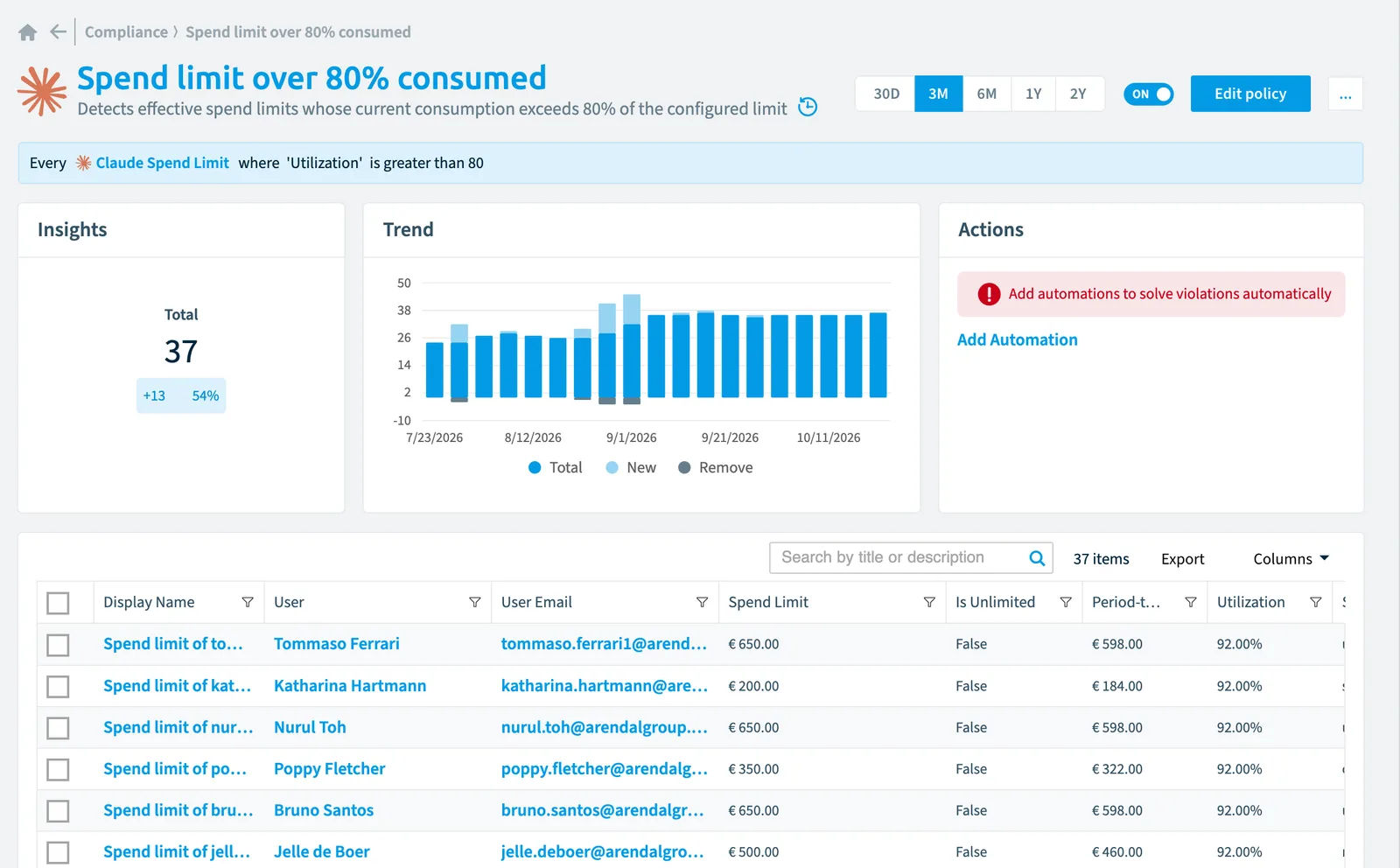The height and width of the screenshot is (868, 1400).
Task: Open Utilization column filter icon
Action: (x=1316, y=602)
